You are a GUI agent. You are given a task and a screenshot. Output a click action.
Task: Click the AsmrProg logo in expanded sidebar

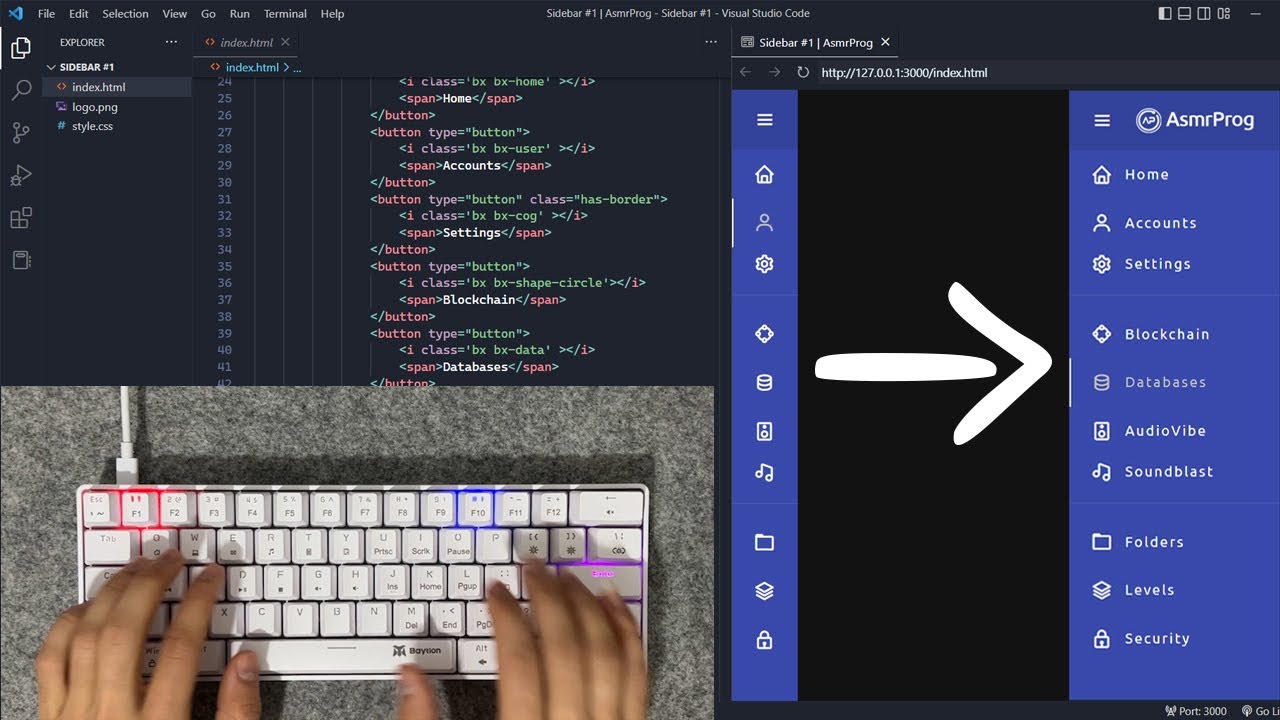pos(1195,120)
